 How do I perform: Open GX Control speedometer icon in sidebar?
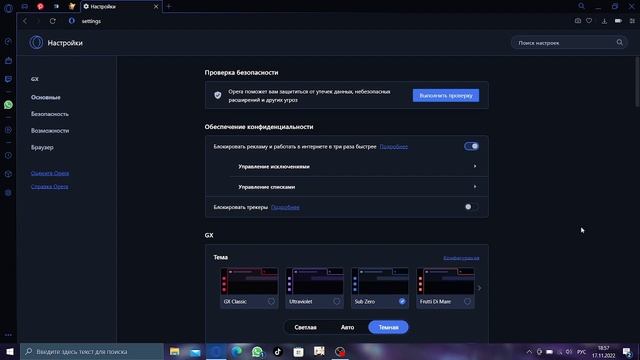click(x=8, y=41)
